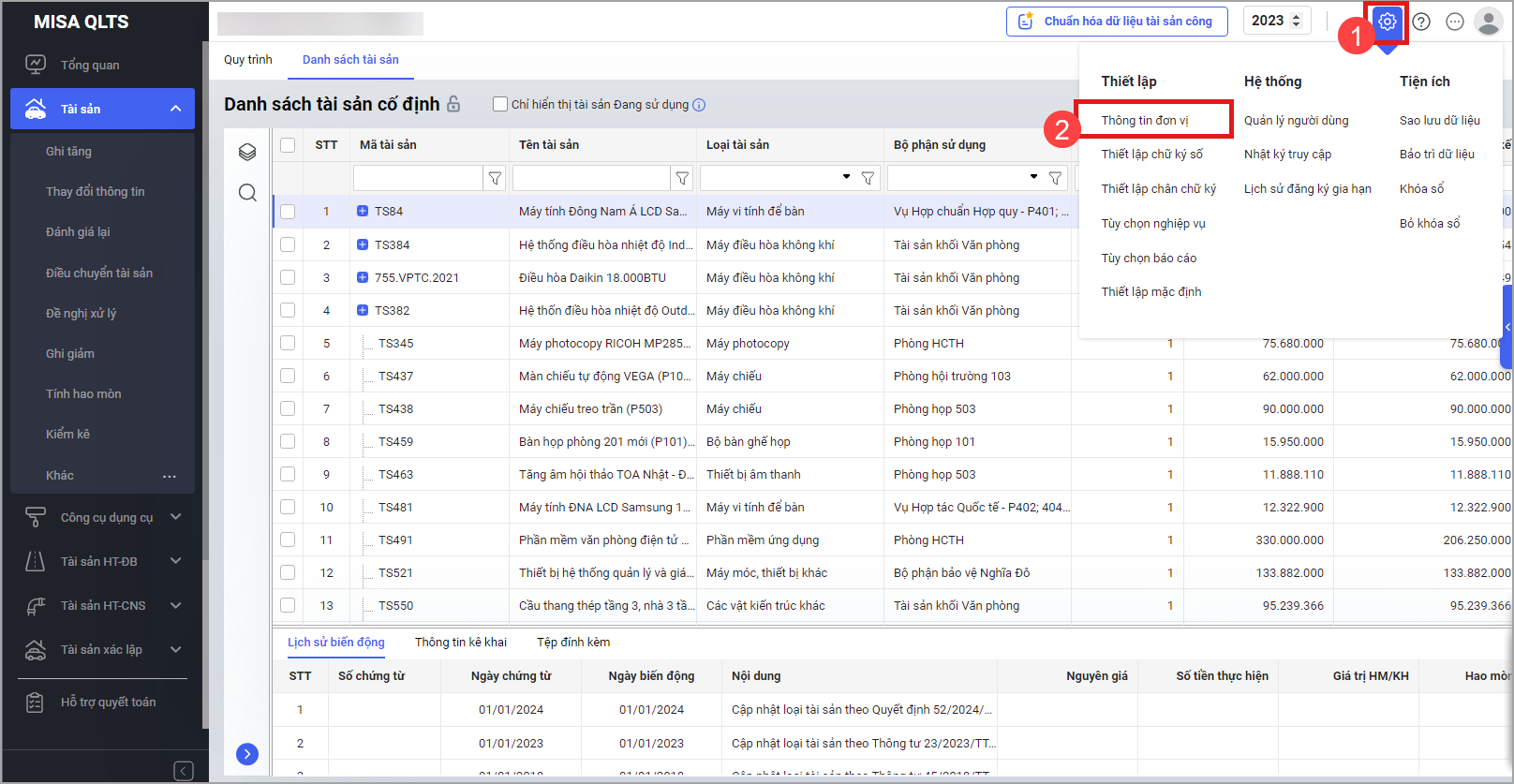Select 'Thông tin đơn vị' menu item
The height and width of the screenshot is (784, 1514).
(x=1145, y=120)
